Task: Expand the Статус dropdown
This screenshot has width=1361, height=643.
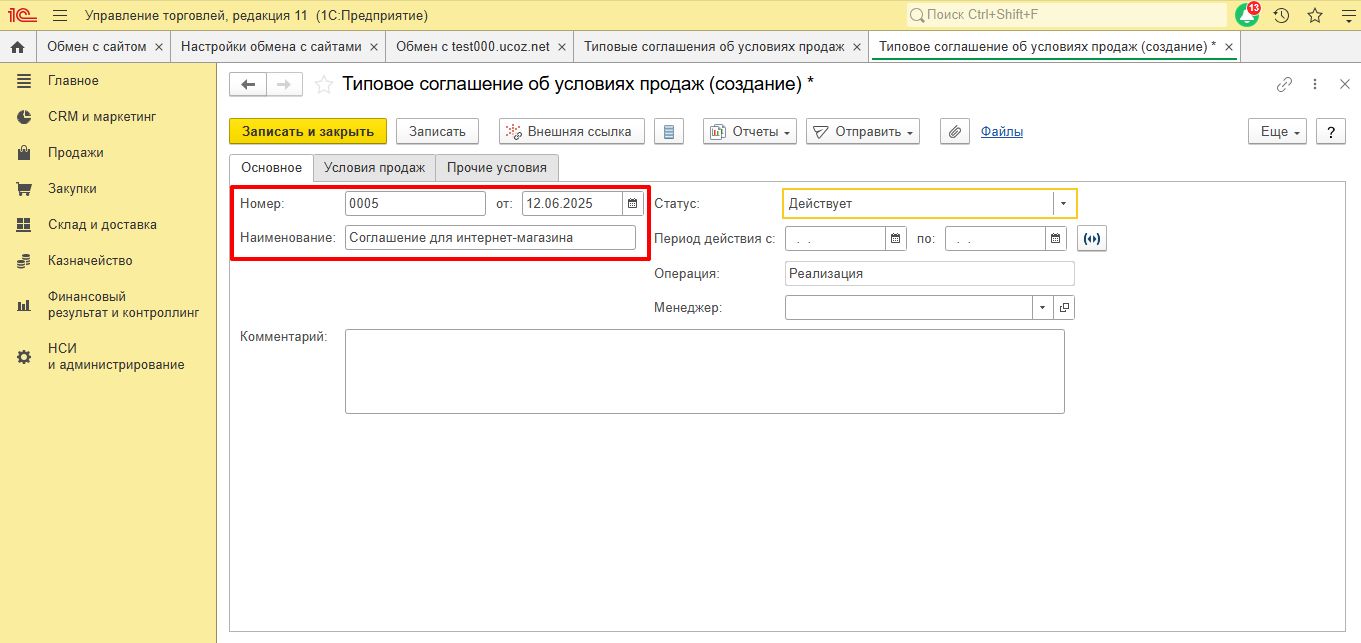Action: pyautogui.click(x=1063, y=204)
